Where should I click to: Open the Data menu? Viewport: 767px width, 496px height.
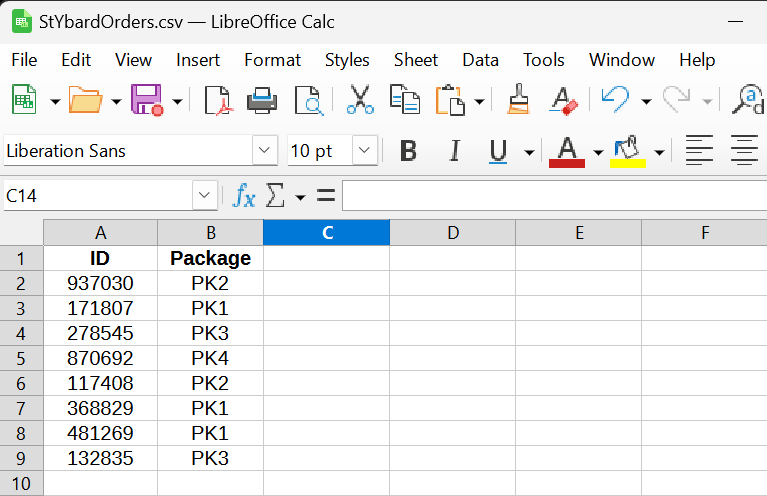[480, 60]
